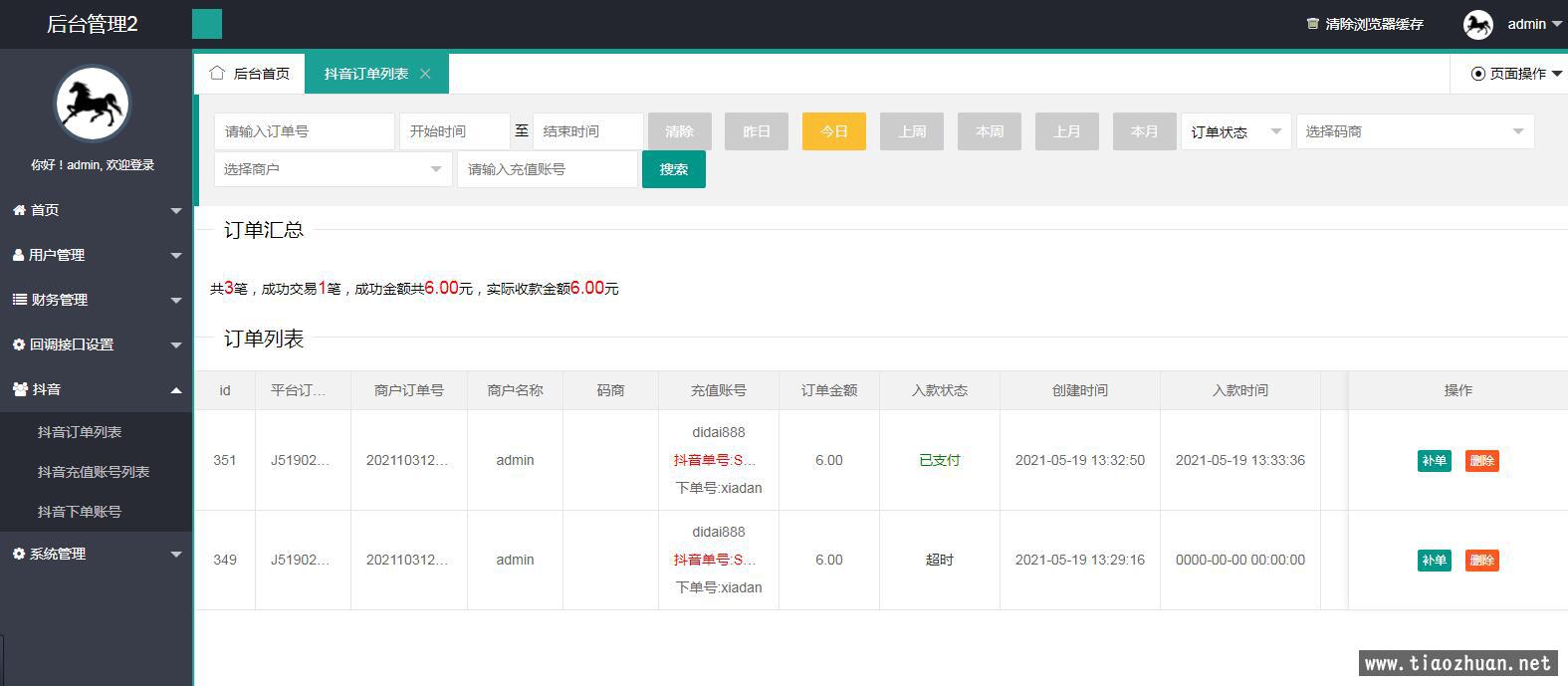Click 补单 for order 351
The width and height of the screenshot is (1568, 686).
[1434, 461]
